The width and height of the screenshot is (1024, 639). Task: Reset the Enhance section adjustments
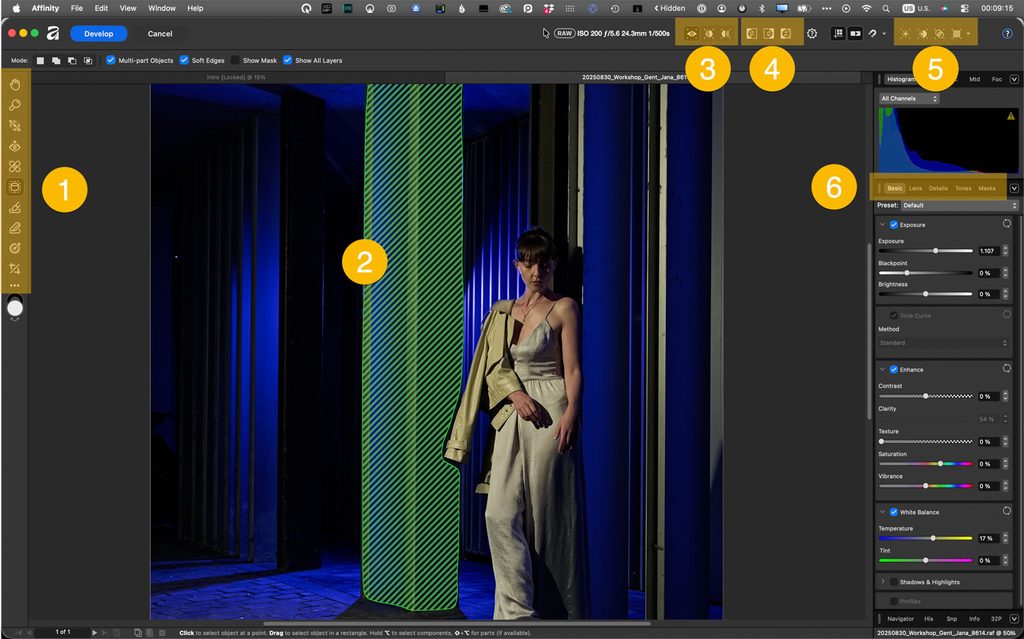coord(1007,369)
